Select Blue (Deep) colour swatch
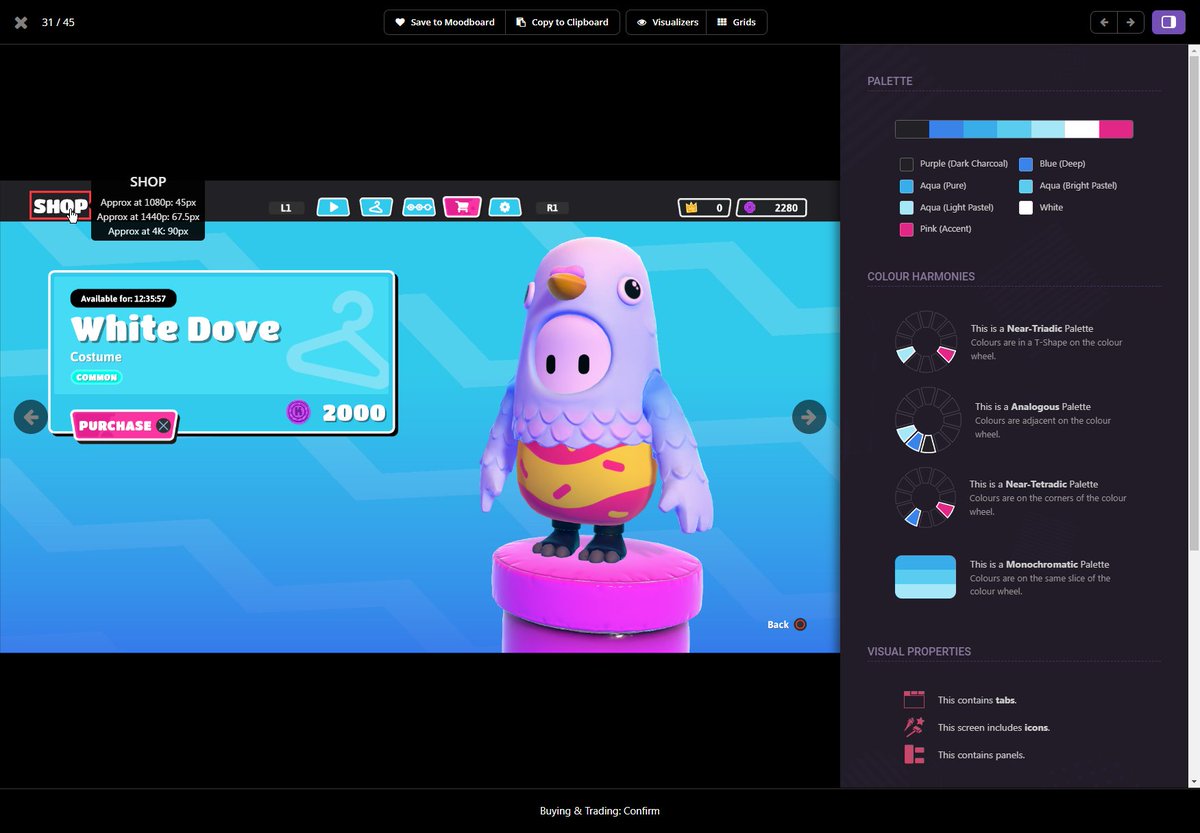Image resolution: width=1200 pixels, height=833 pixels. coord(1026,164)
